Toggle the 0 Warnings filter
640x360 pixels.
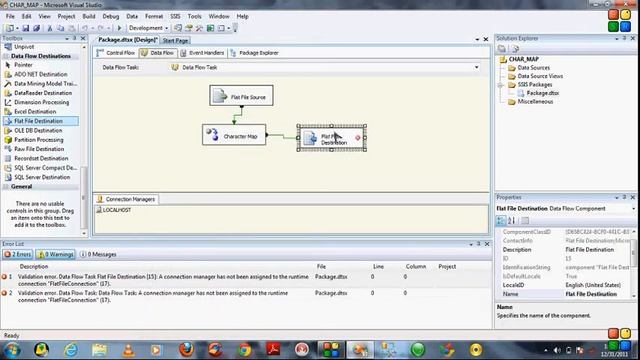(56, 254)
